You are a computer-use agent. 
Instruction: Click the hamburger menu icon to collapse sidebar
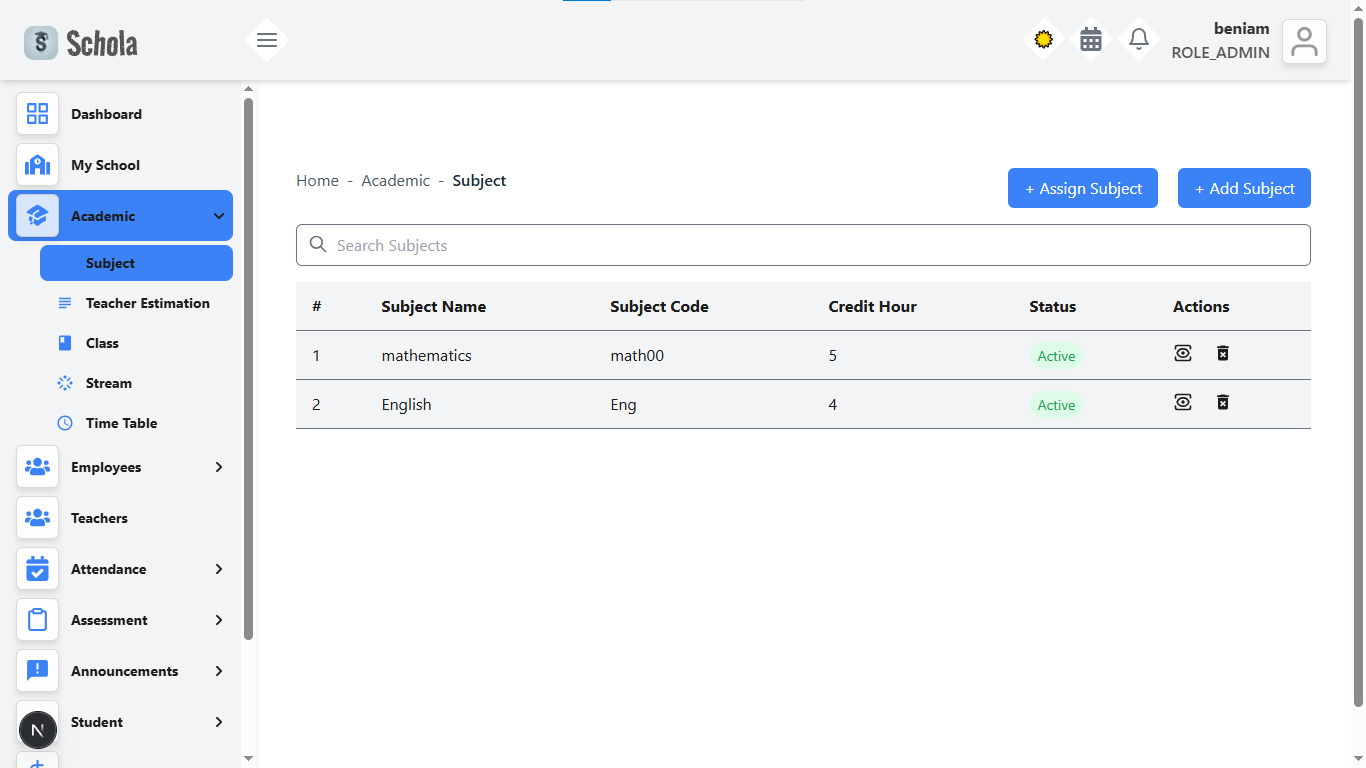pyautogui.click(x=266, y=40)
